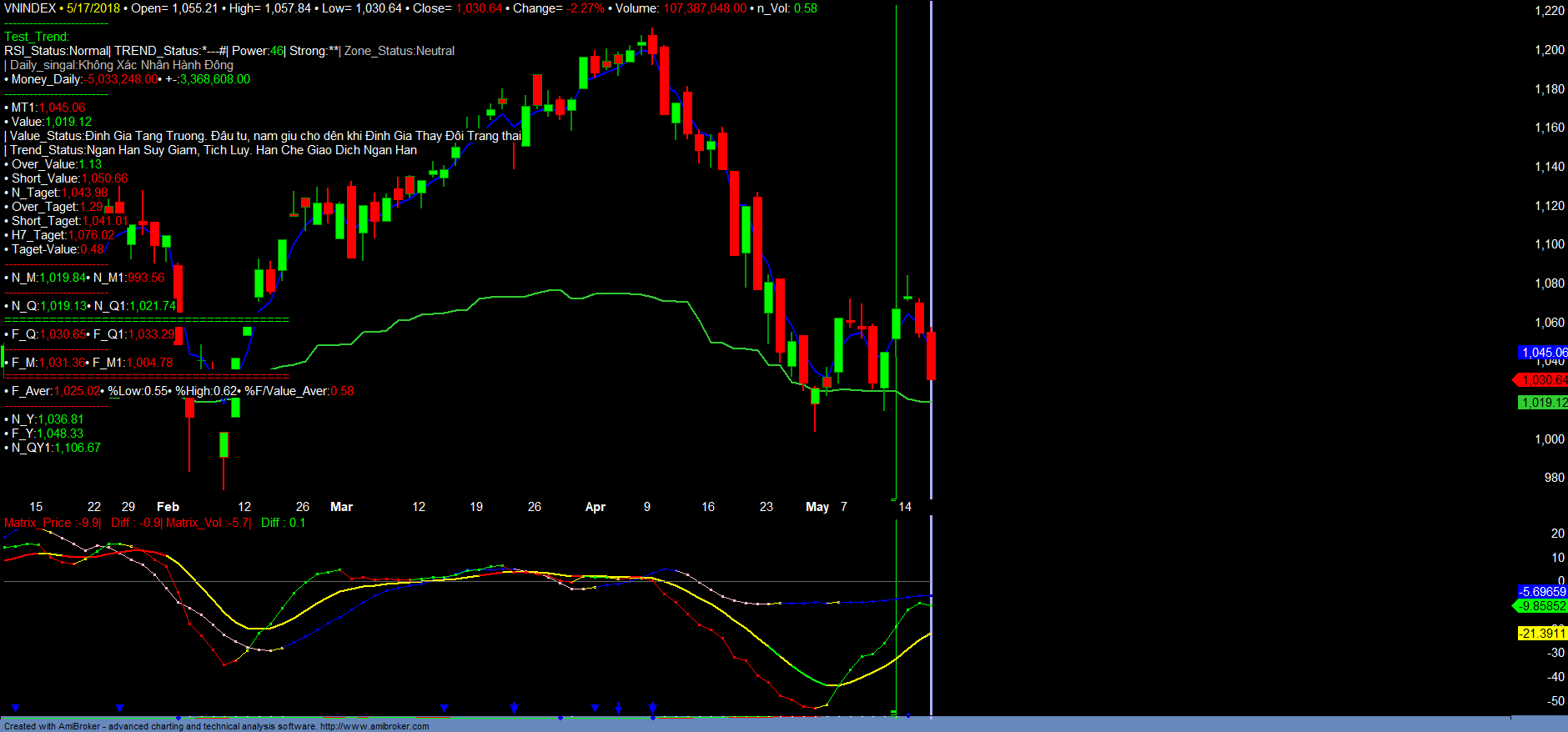Click the yellow -21.3911 indicator value tag
Screen dimensions: 1568x732
pos(1541,634)
